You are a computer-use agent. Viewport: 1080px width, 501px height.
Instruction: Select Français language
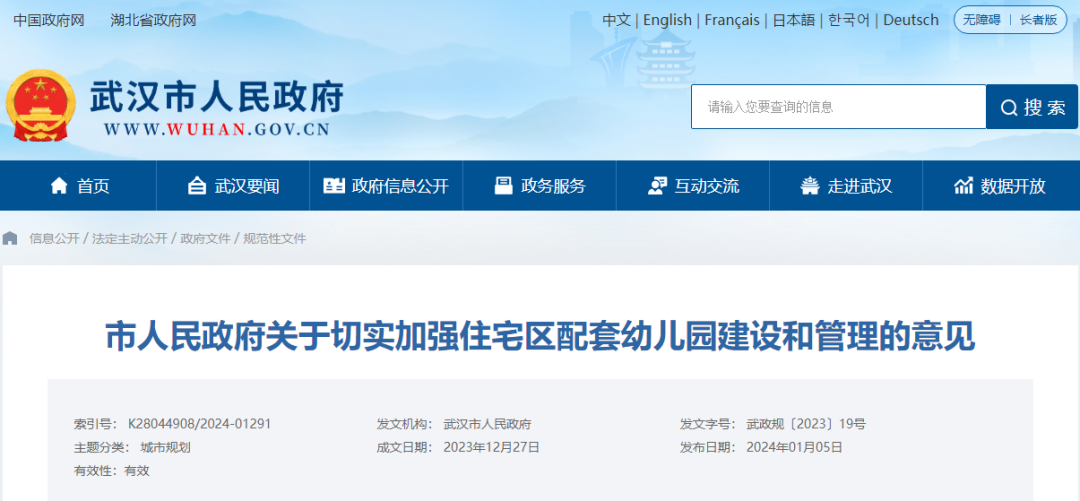point(732,20)
